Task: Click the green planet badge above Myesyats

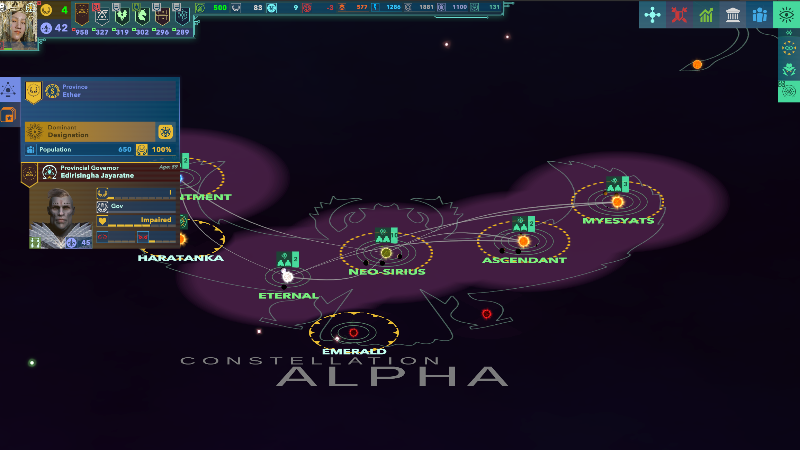Action: [x=617, y=184]
